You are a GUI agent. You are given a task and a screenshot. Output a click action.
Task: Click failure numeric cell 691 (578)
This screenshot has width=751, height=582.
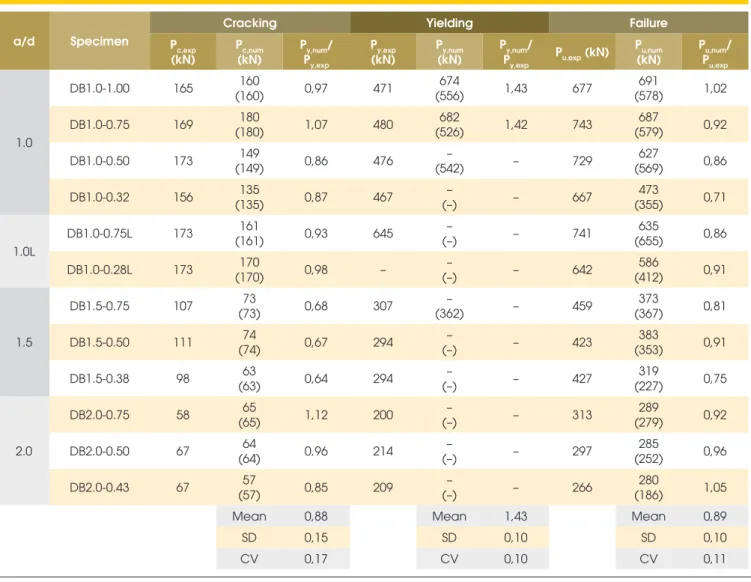click(x=649, y=88)
